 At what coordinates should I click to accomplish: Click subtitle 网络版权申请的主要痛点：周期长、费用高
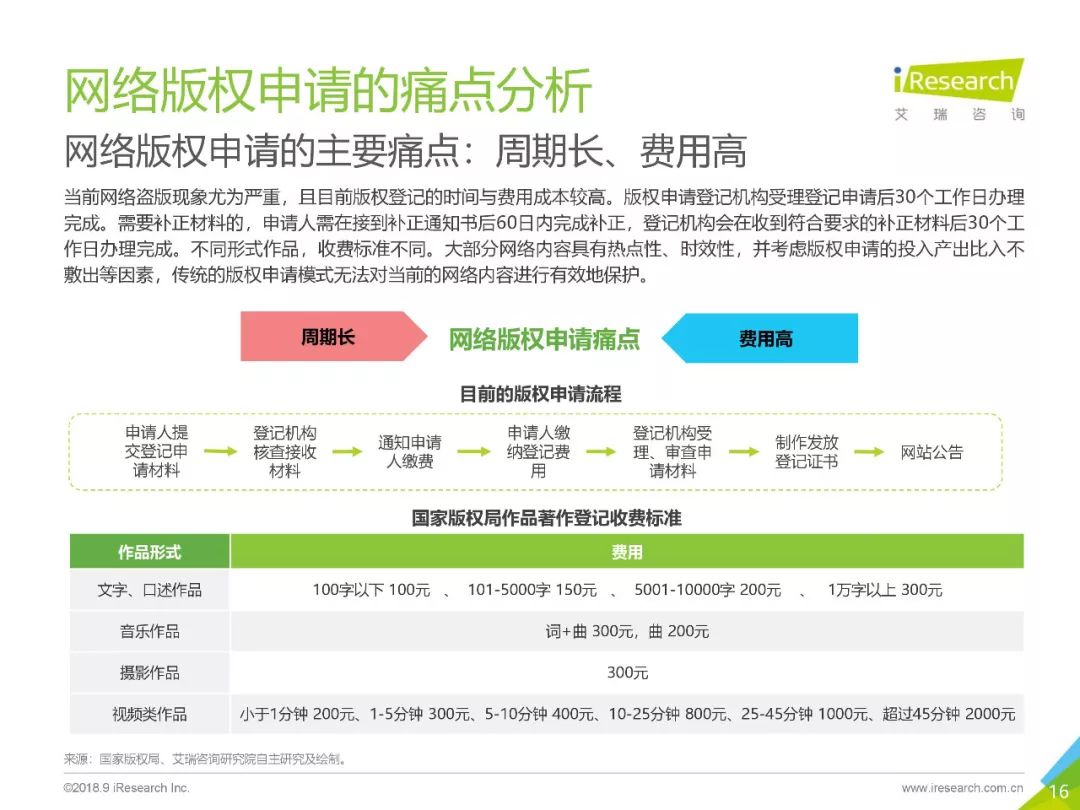(406, 151)
